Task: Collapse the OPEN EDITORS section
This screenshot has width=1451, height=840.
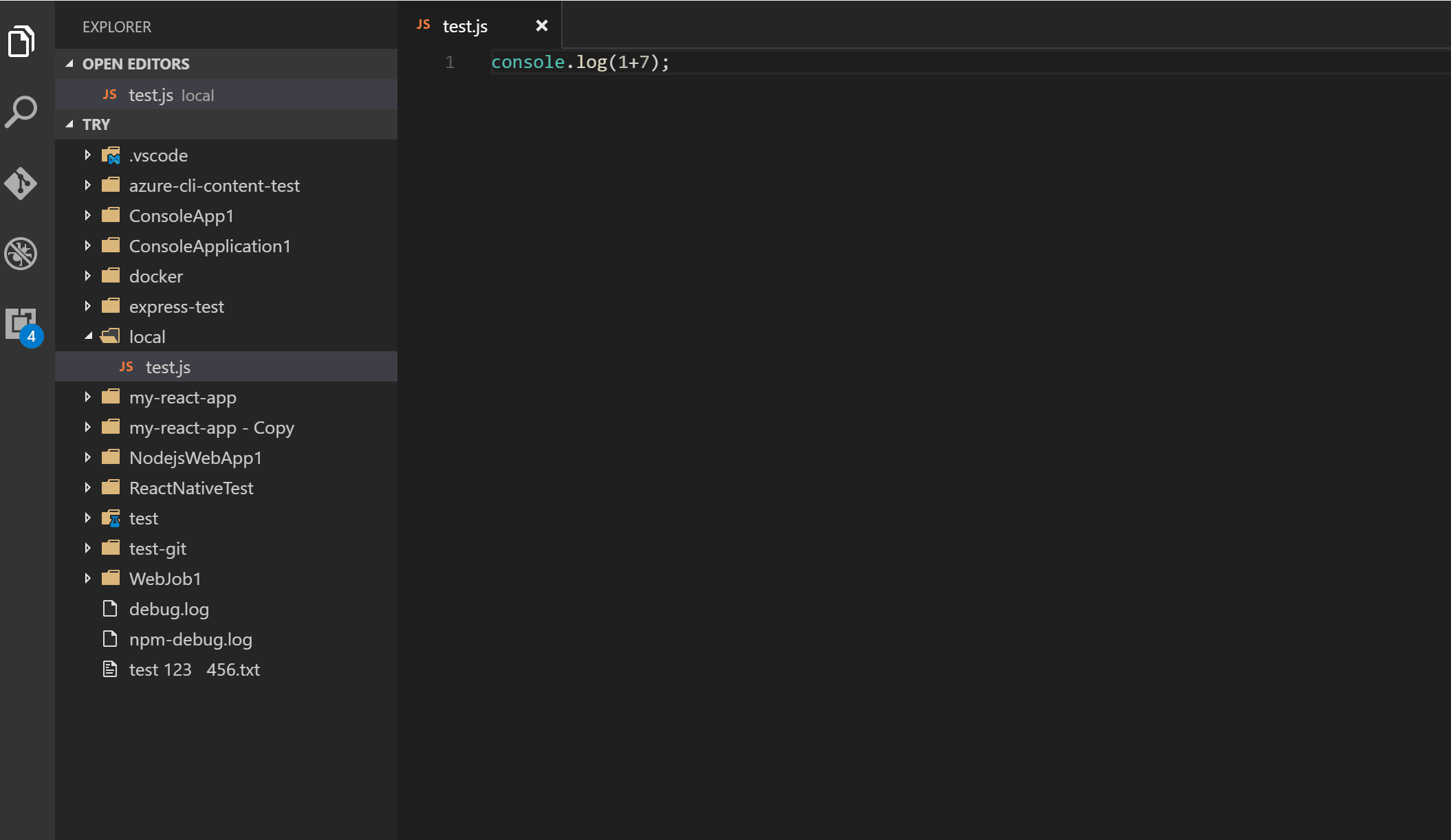Action: click(x=69, y=64)
